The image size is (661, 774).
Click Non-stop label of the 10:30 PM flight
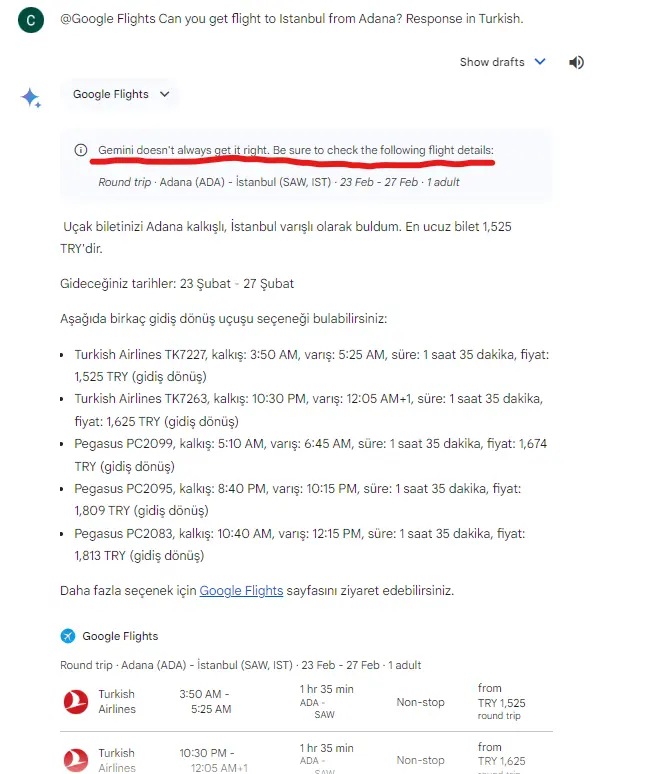[x=421, y=760]
